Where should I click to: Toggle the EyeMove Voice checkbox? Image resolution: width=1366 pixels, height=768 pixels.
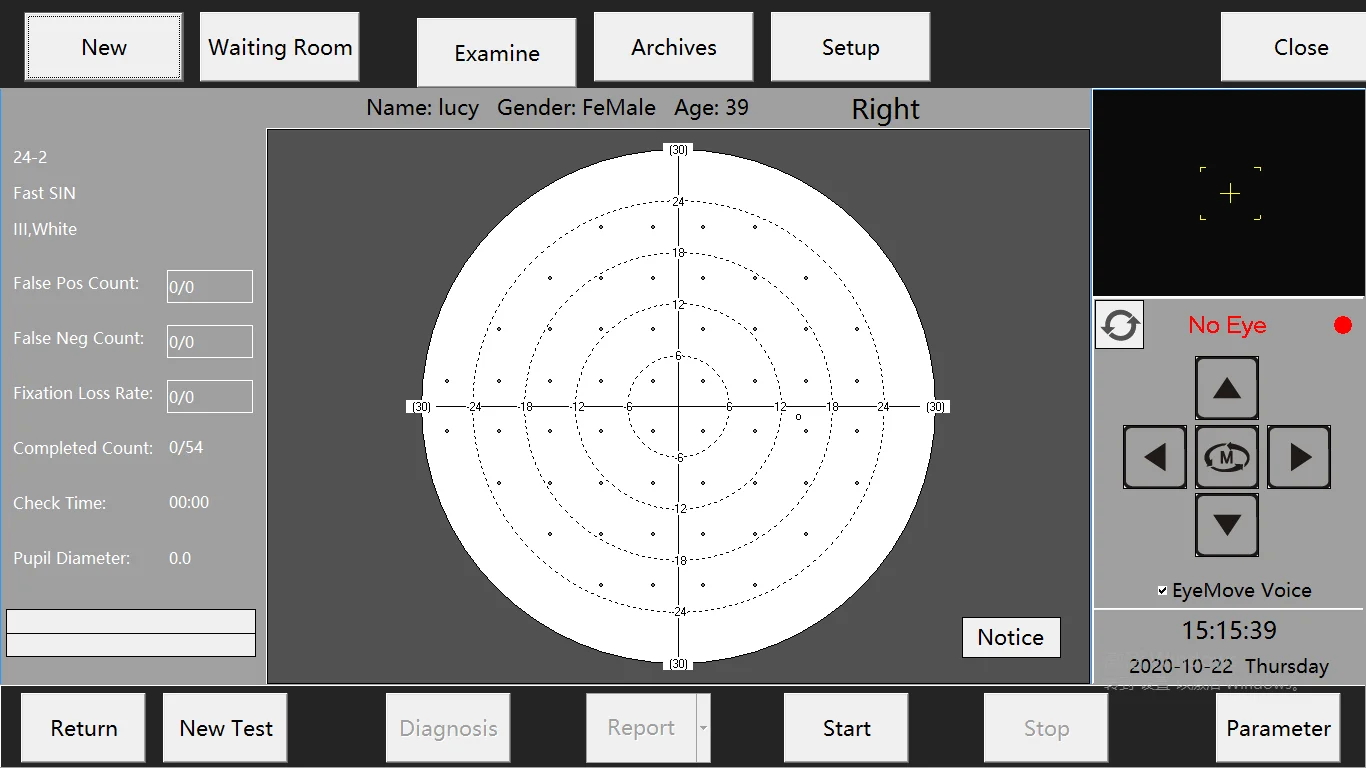pos(1162,591)
